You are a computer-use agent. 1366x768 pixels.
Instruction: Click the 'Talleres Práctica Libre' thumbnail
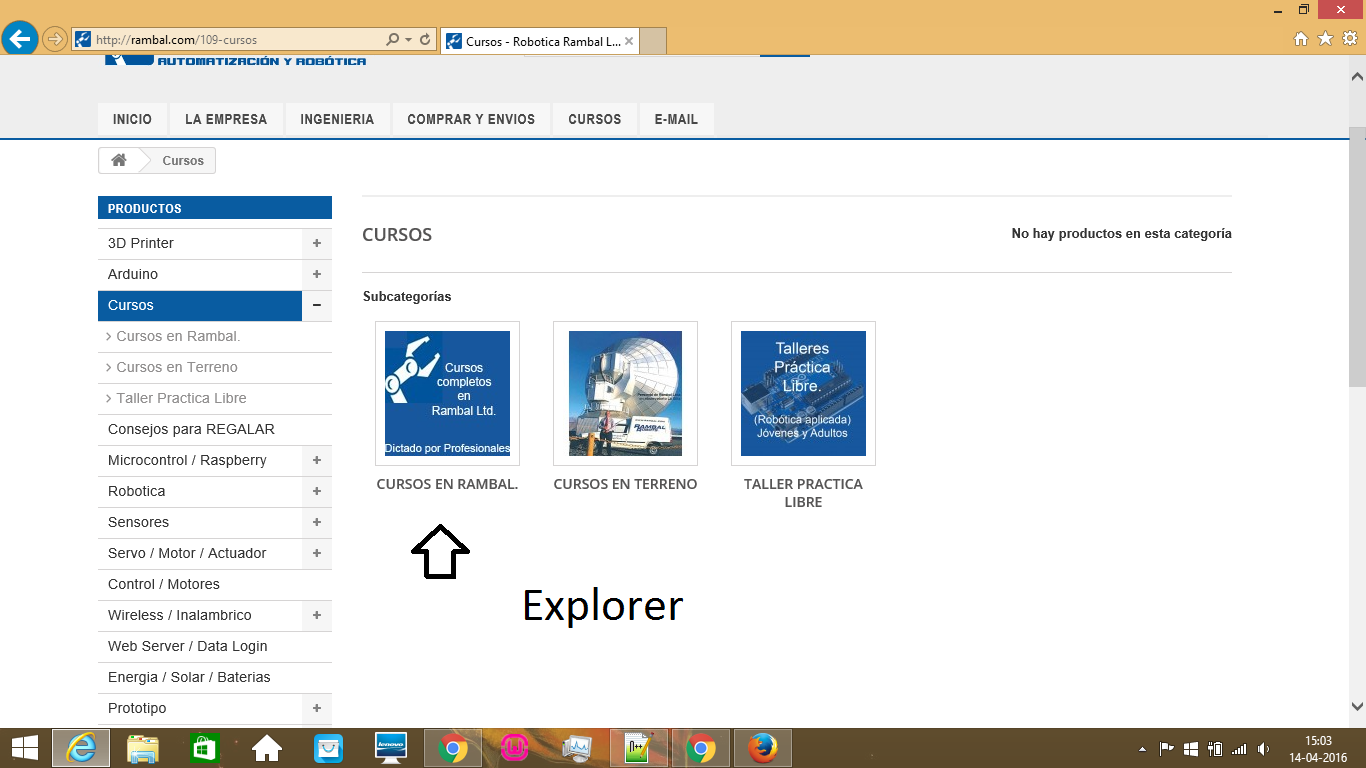pyautogui.click(x=803, y=393)
